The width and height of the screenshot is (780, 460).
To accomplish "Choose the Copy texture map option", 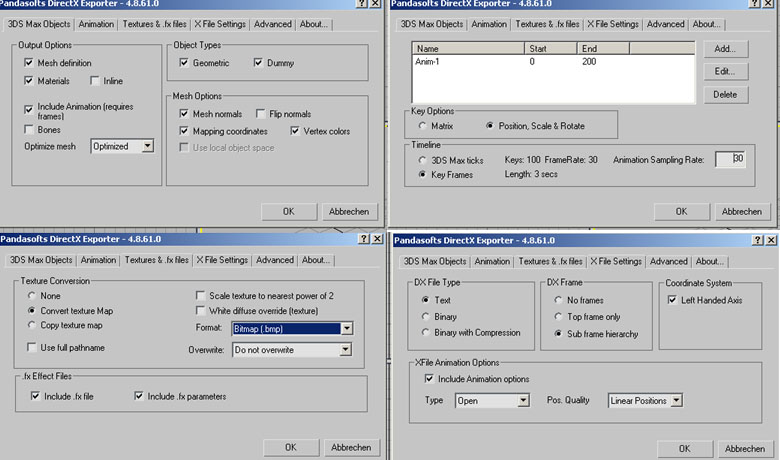I will [x=32, y=326].
